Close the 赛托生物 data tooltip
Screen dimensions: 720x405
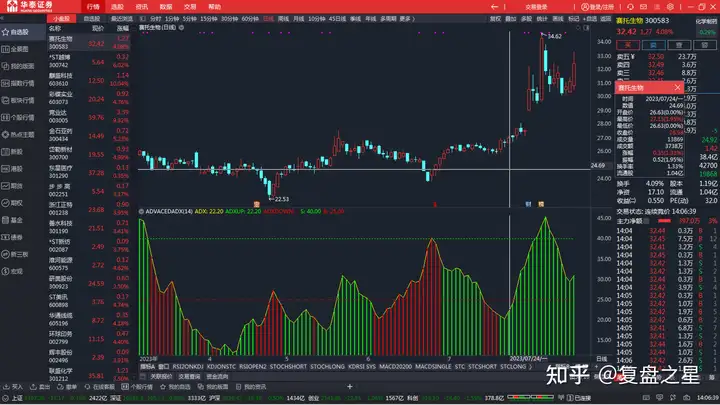677,87
